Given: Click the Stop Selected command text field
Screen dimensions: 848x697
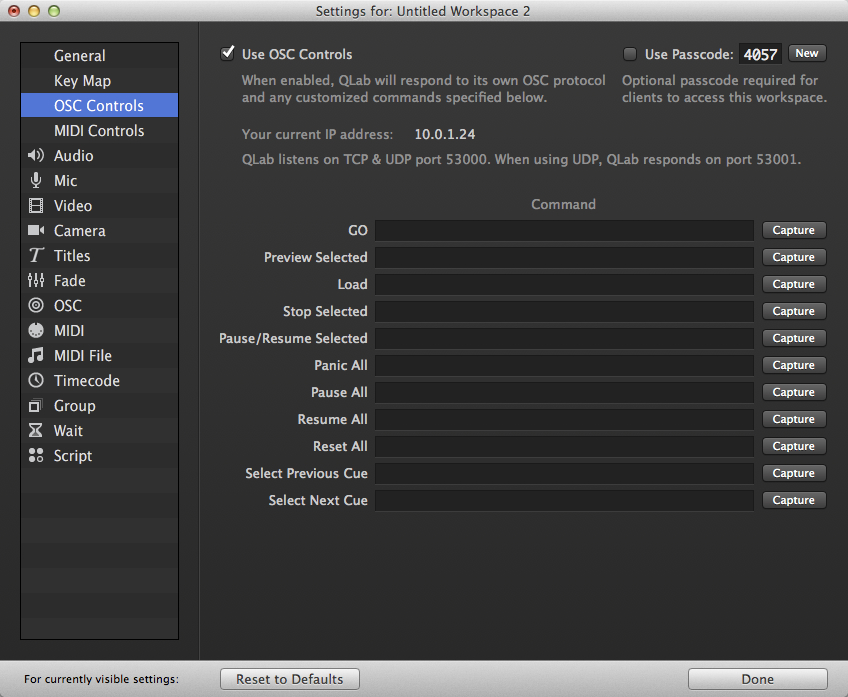Looking at the screenshot, I should [564, 311].
